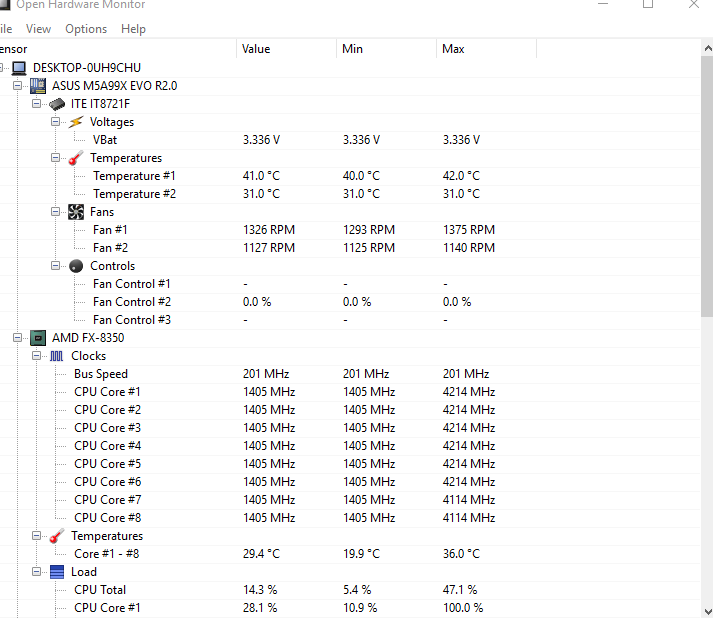Click the vertical scrollbar thumb
The image size is (713, 618).
[x=707, y=186]
